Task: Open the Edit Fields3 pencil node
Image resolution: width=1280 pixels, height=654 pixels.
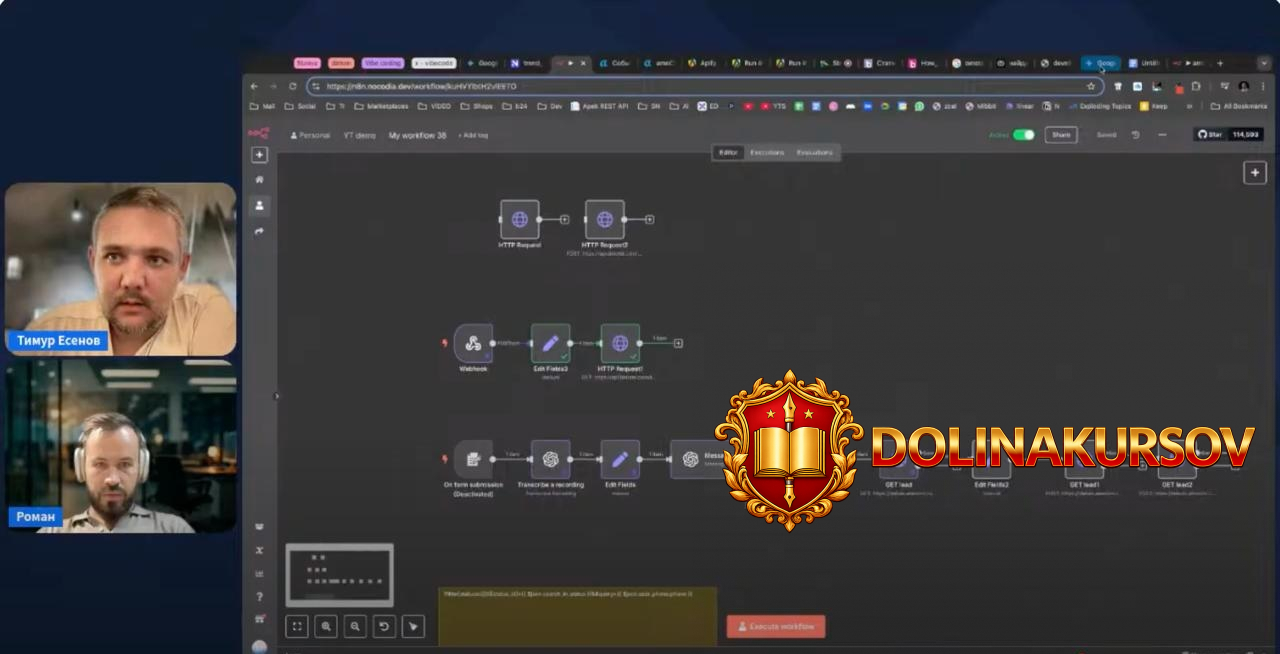Action: [550, 343]
